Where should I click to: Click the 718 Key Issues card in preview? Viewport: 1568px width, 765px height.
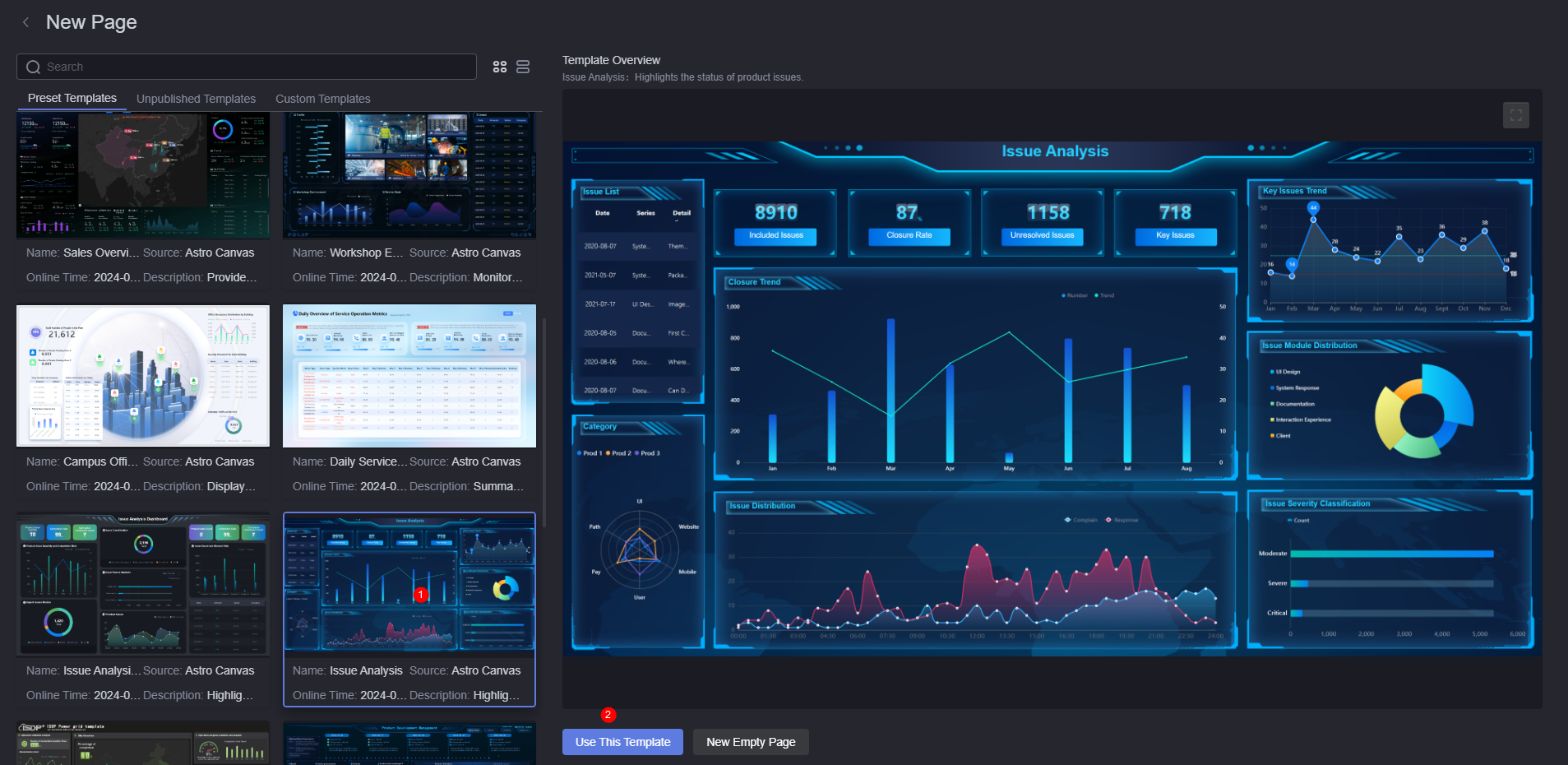coord(1175,224)
